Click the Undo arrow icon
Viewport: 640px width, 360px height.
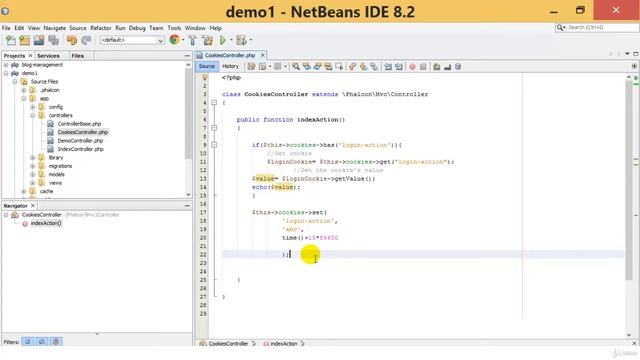(x=71, y=40)
